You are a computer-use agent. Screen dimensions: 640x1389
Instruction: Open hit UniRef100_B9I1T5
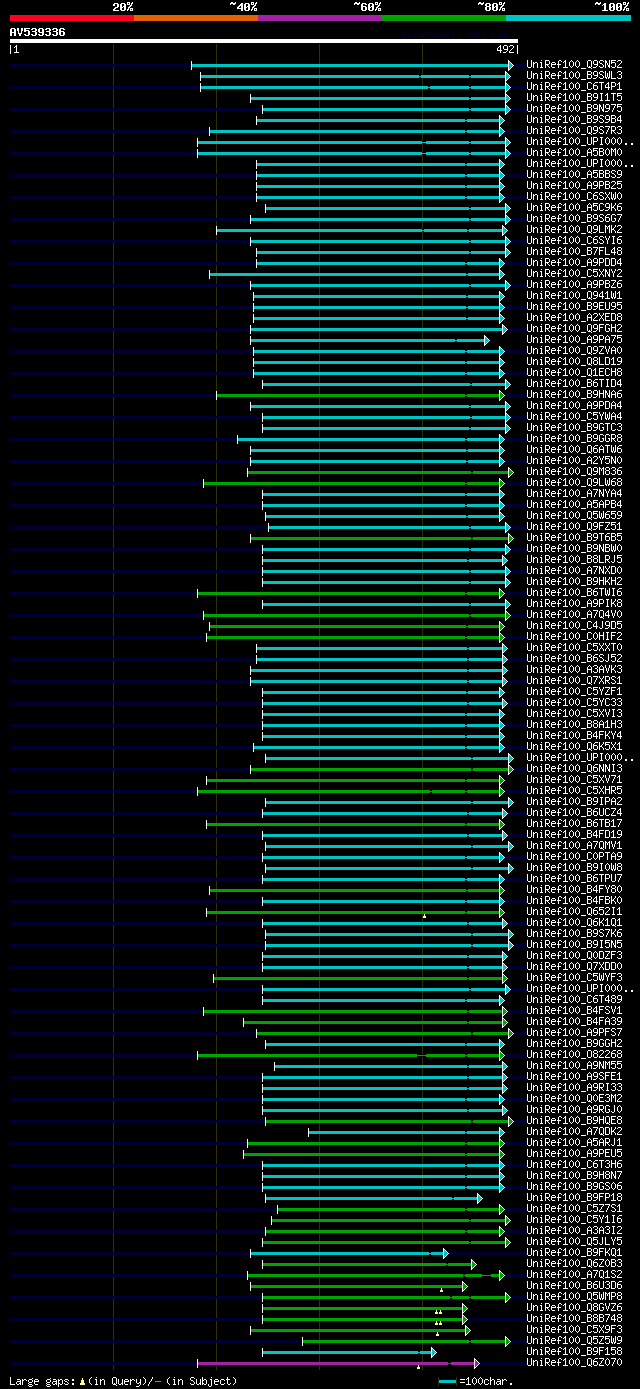574,97
